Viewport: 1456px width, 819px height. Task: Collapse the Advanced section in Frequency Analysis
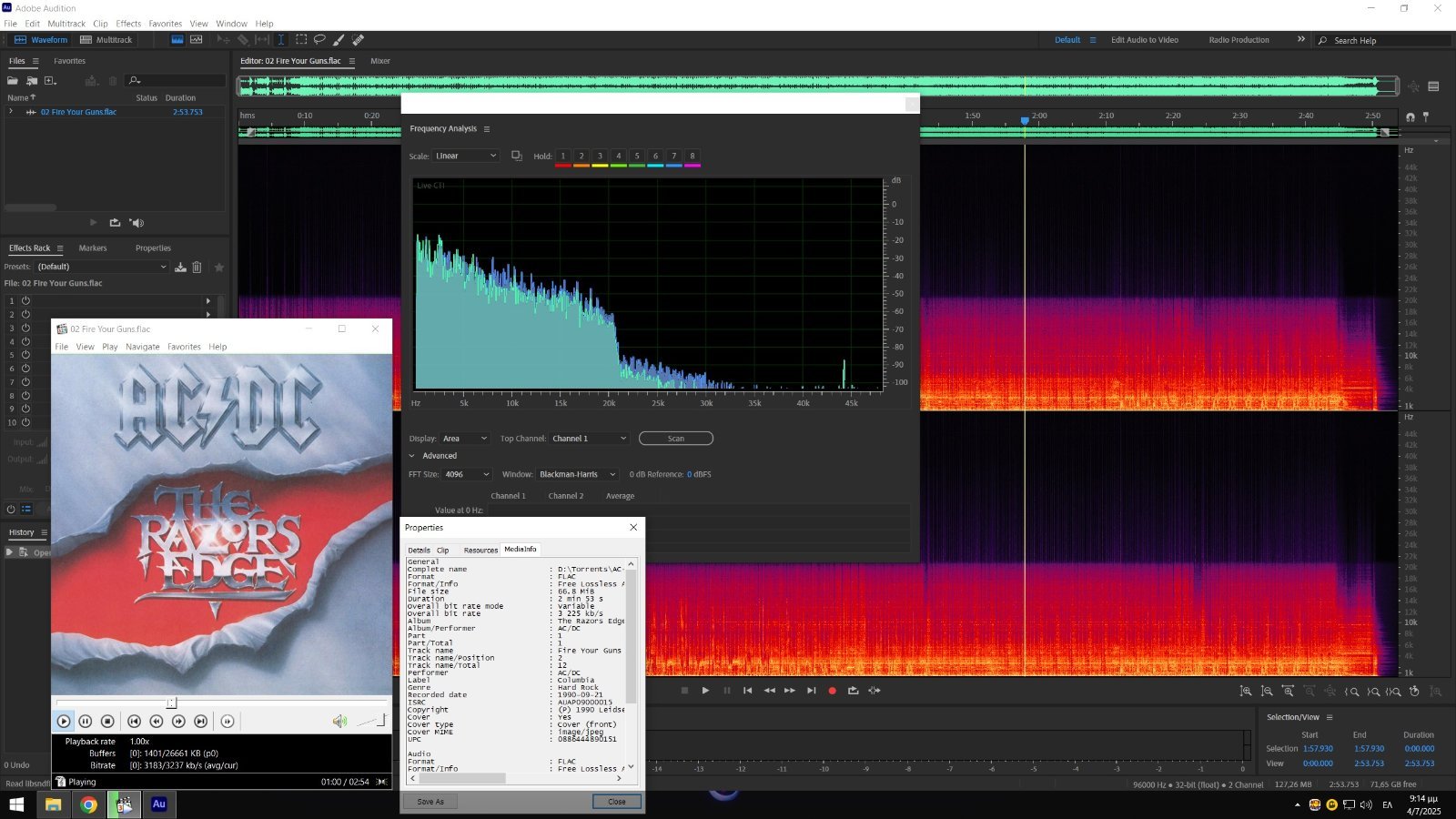pos(412,456)
